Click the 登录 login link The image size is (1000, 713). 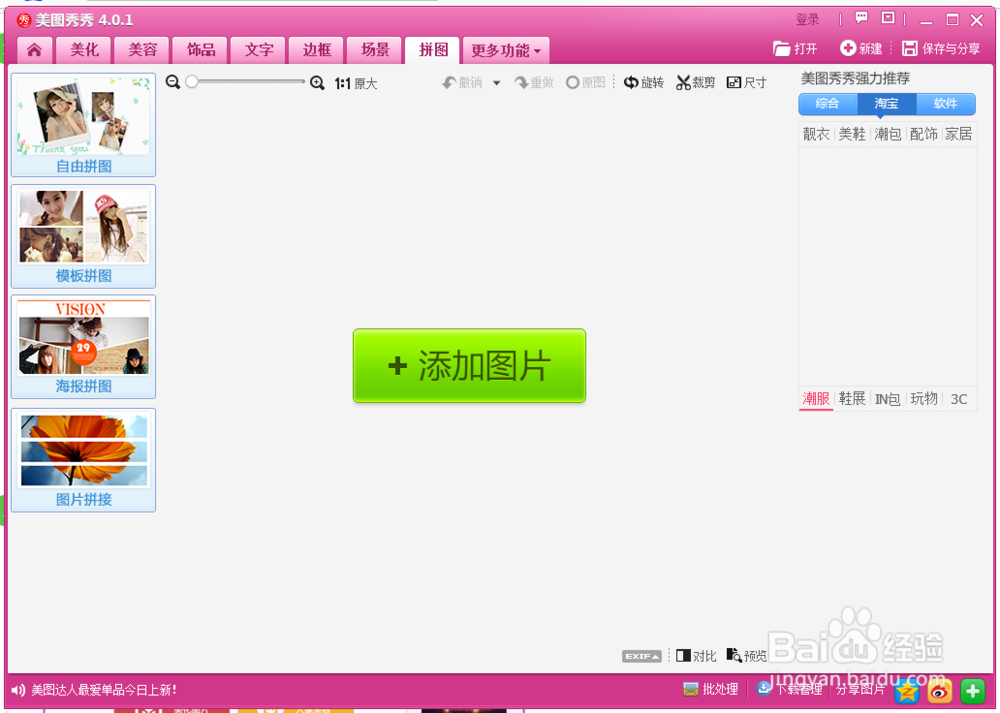click(807, 20)
